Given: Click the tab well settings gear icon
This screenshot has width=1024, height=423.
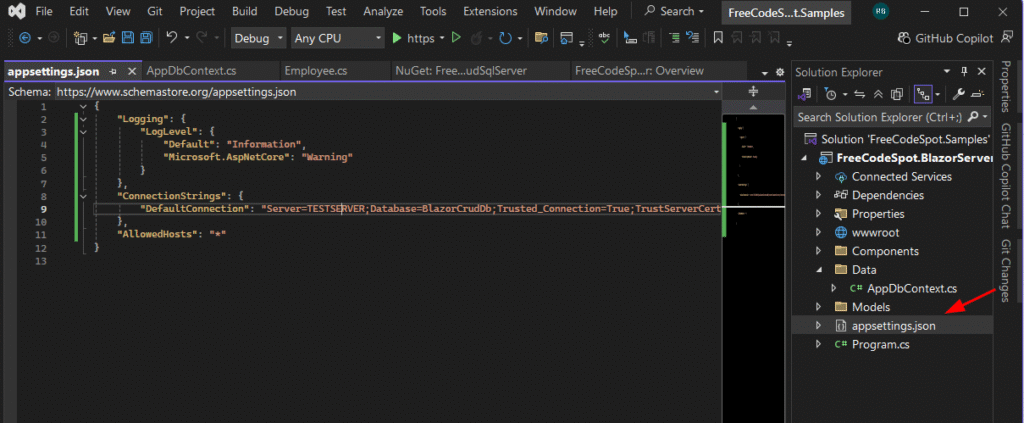Looking at the screenshot, I should [779, 72].
